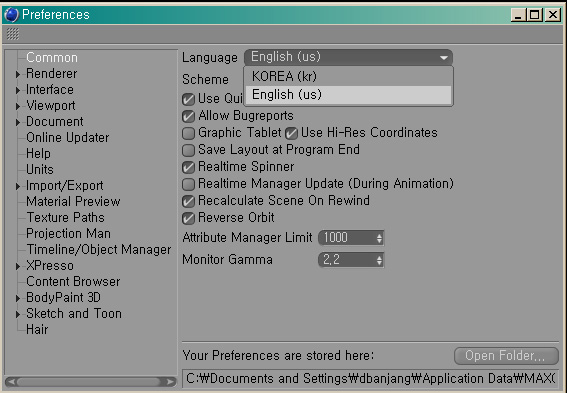Image resolution: width=567 pixels, height=393 pixels.
Task: Click the Scheme label
Action: point(205,80)
